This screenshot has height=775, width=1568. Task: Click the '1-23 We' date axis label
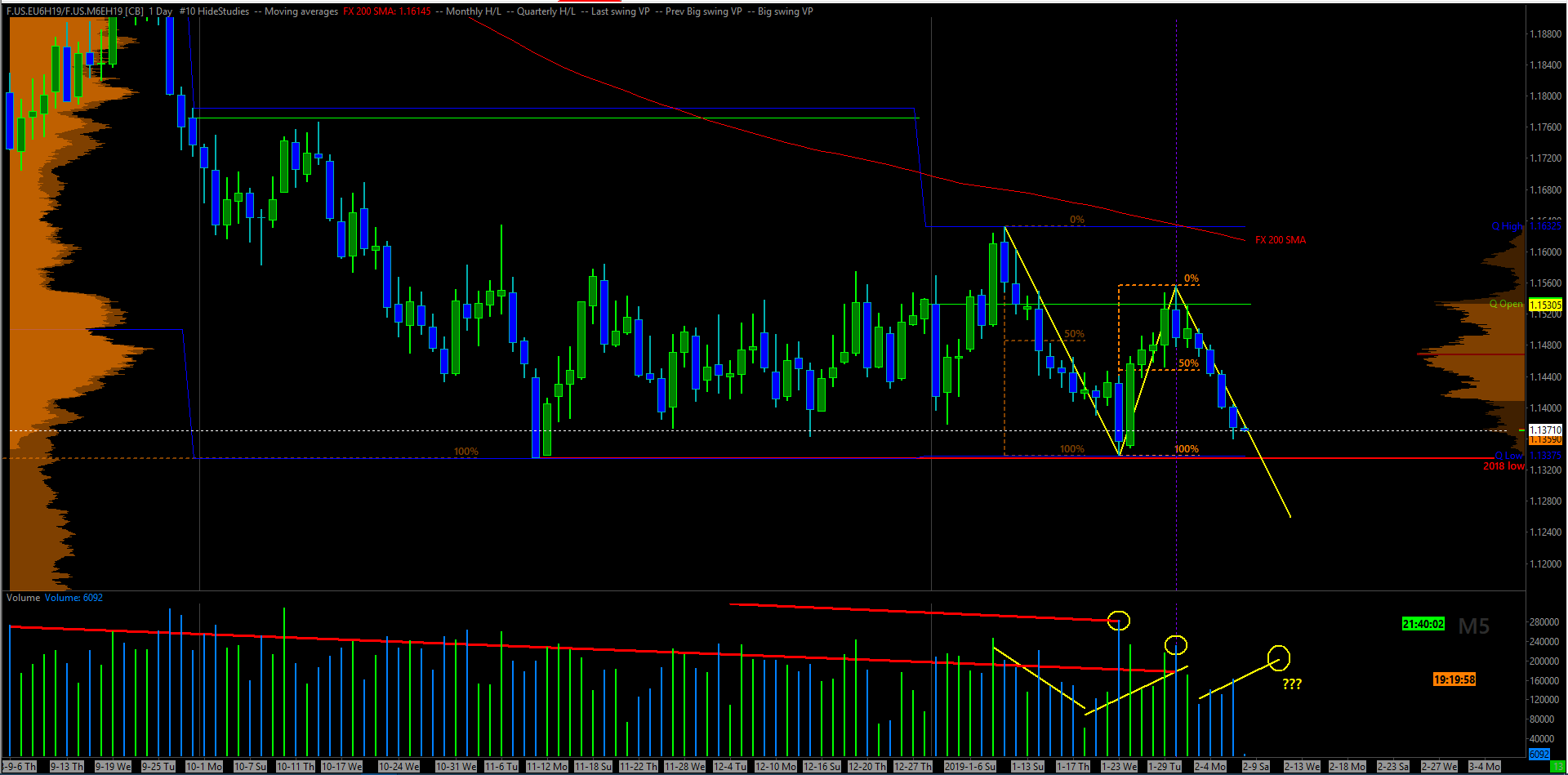[x=1118, y=766]
